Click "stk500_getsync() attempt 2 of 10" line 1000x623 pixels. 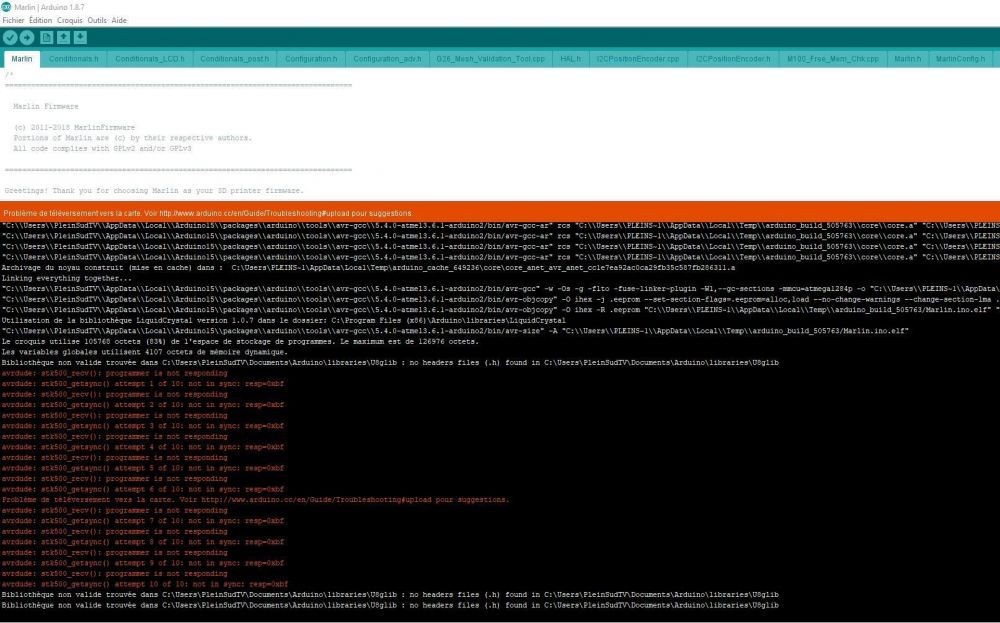point(143,405)
